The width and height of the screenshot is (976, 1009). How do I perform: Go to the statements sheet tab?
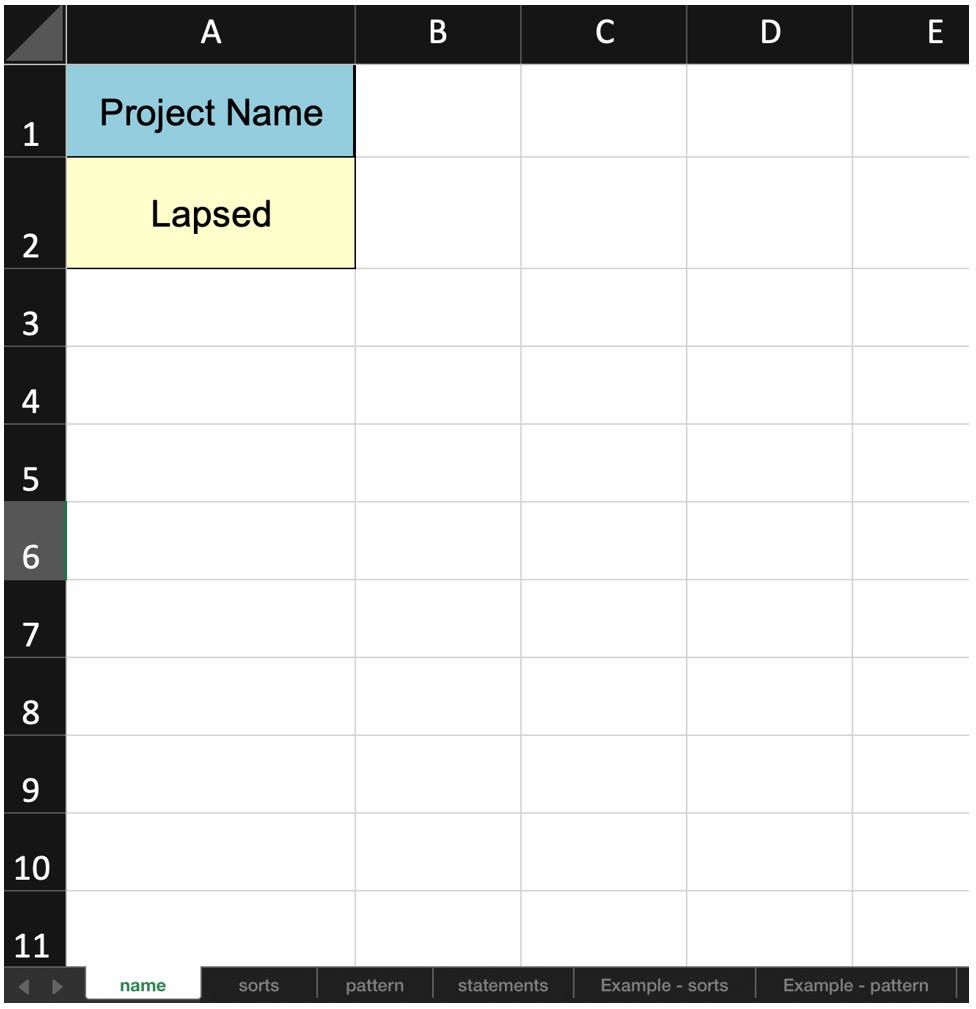(x=502, y=985)
